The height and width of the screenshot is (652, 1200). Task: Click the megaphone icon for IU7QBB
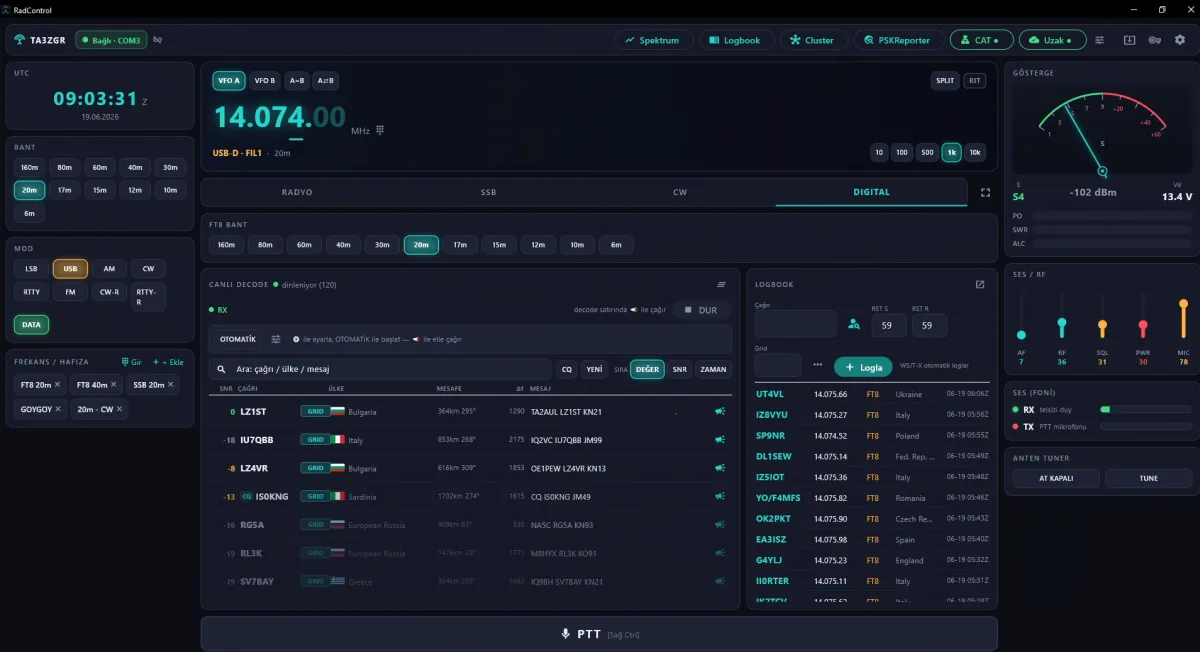pos(719,439)
